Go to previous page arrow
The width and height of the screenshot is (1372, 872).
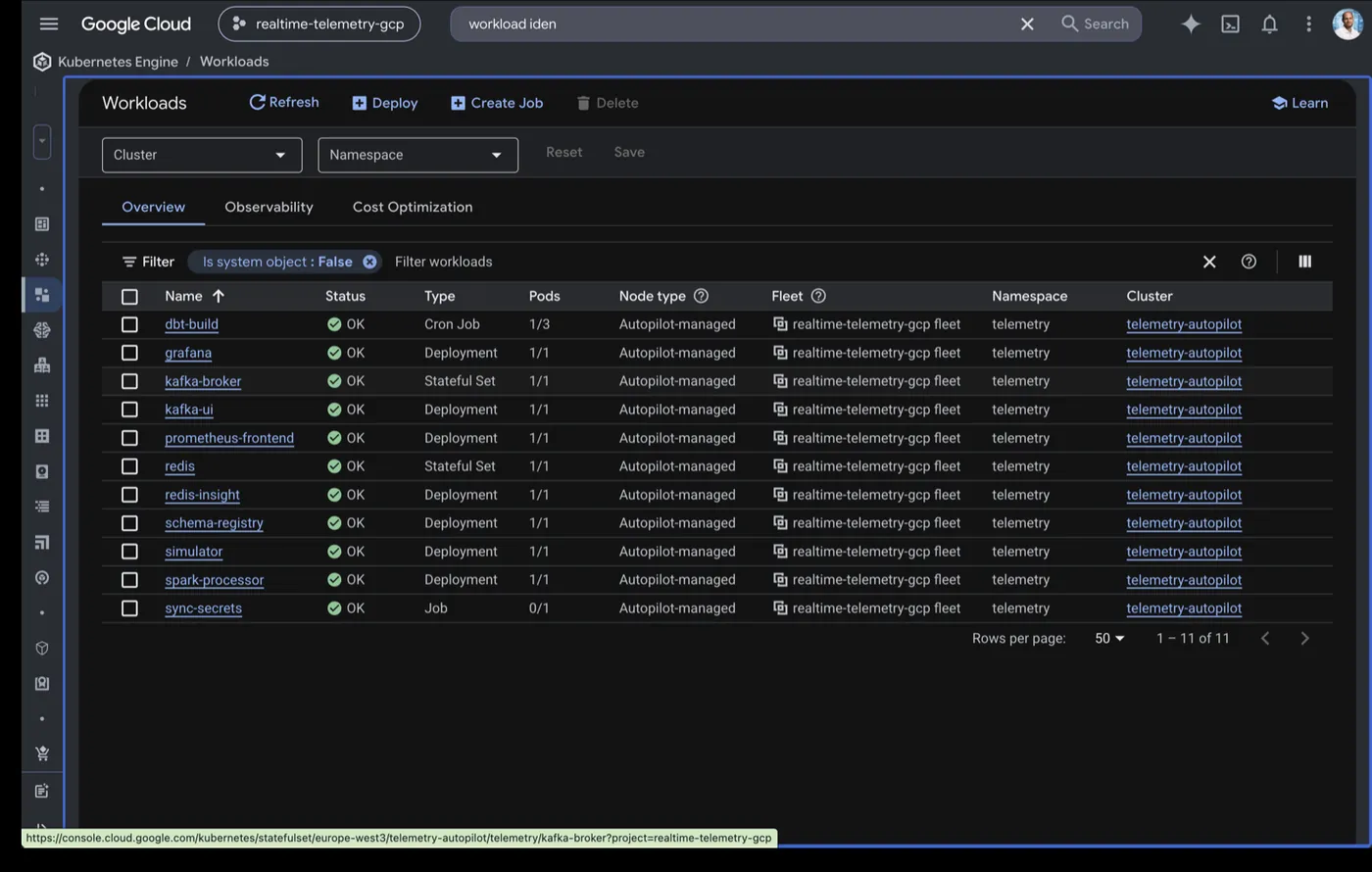click(1265, 638)
